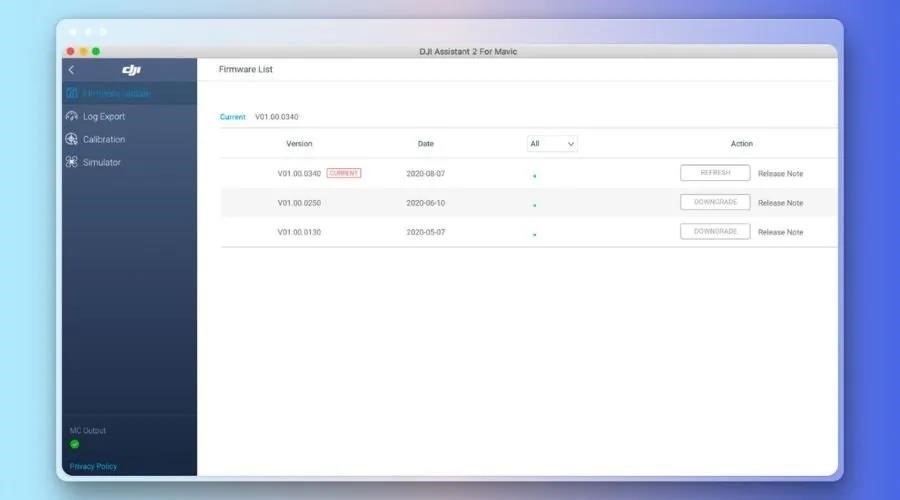
Task: Click the green dot in V01.00.0130 row
Action: (534, 234)
